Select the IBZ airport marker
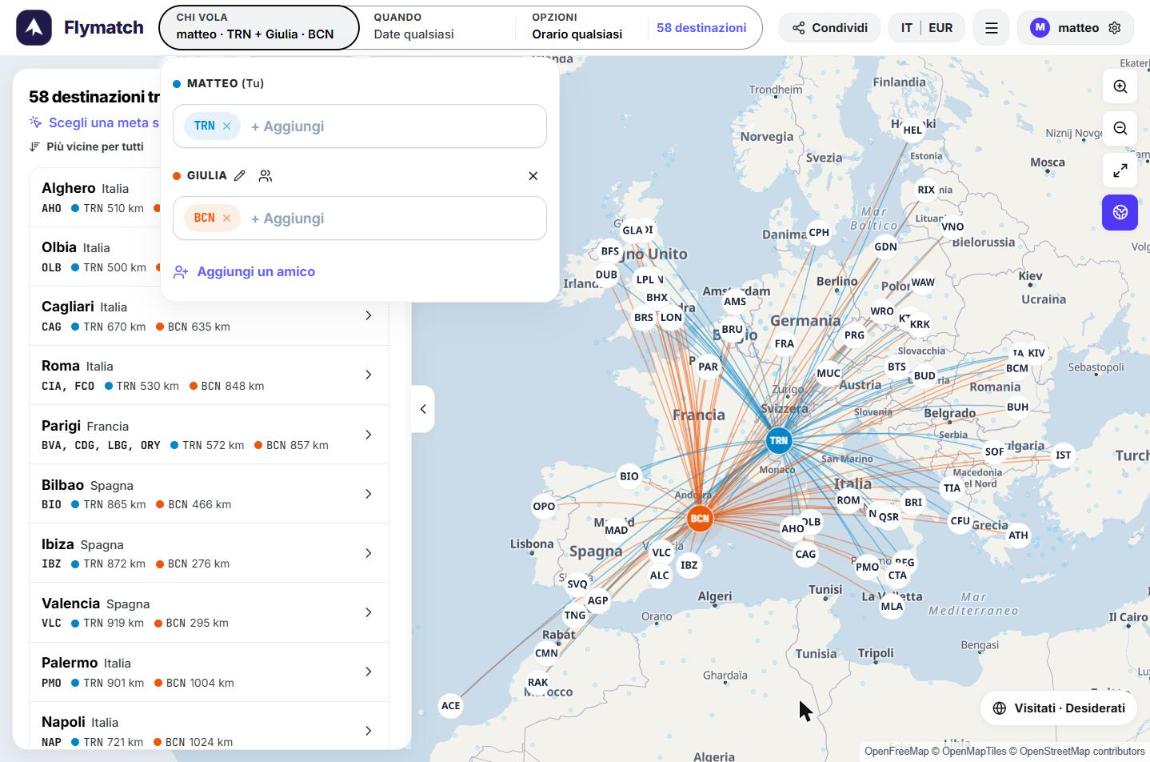1150x762 pixels. point(689,565)
